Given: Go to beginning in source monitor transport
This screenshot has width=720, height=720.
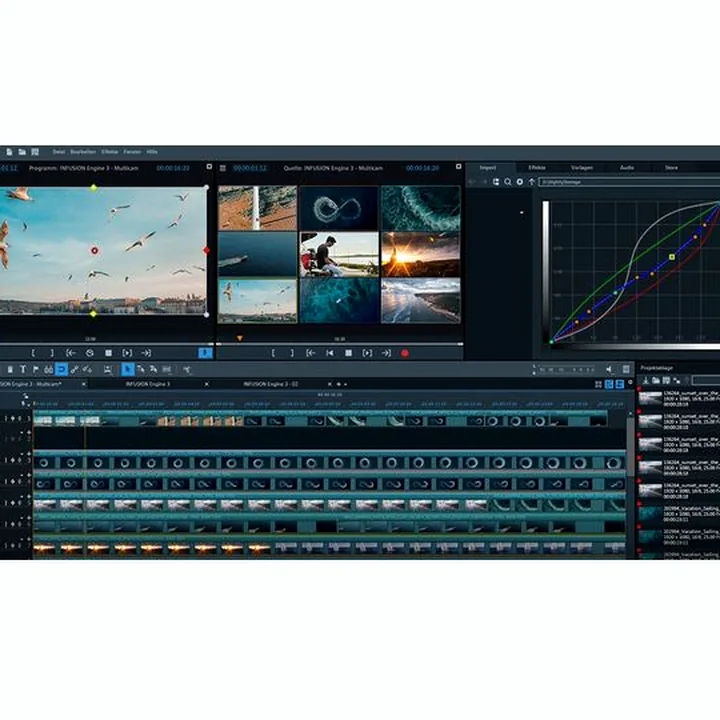Looking at the screenshot, I should 330,353.
